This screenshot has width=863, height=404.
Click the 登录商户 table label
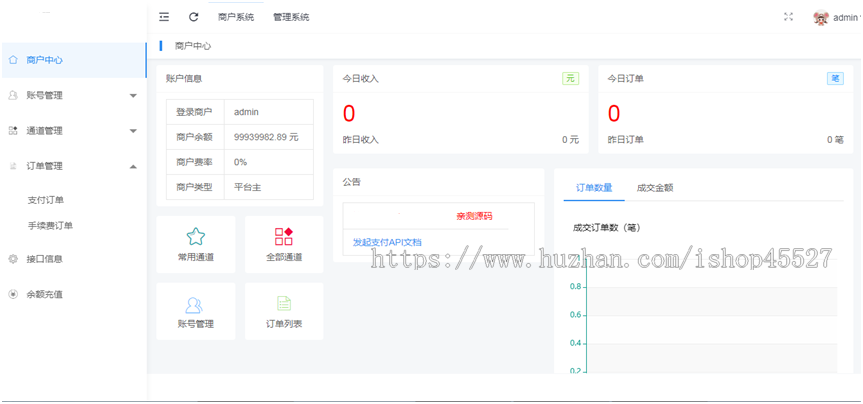click(x=194, y=112)
